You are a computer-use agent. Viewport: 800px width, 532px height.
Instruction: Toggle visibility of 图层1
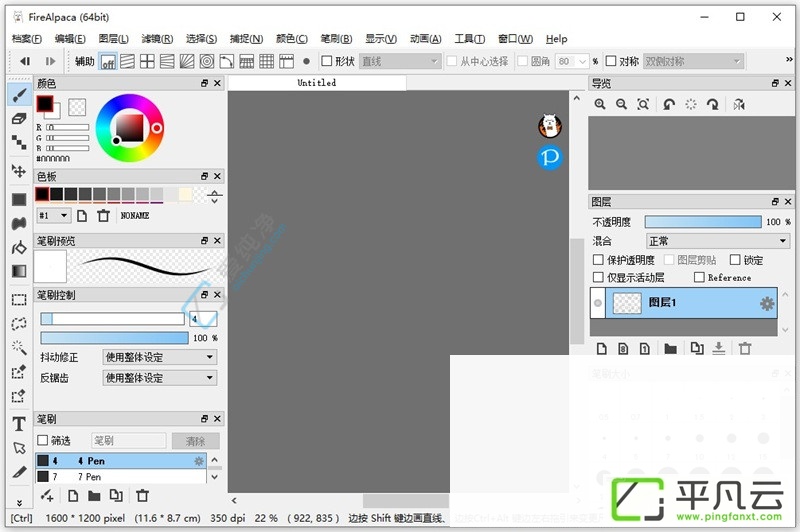coord(597,303)
